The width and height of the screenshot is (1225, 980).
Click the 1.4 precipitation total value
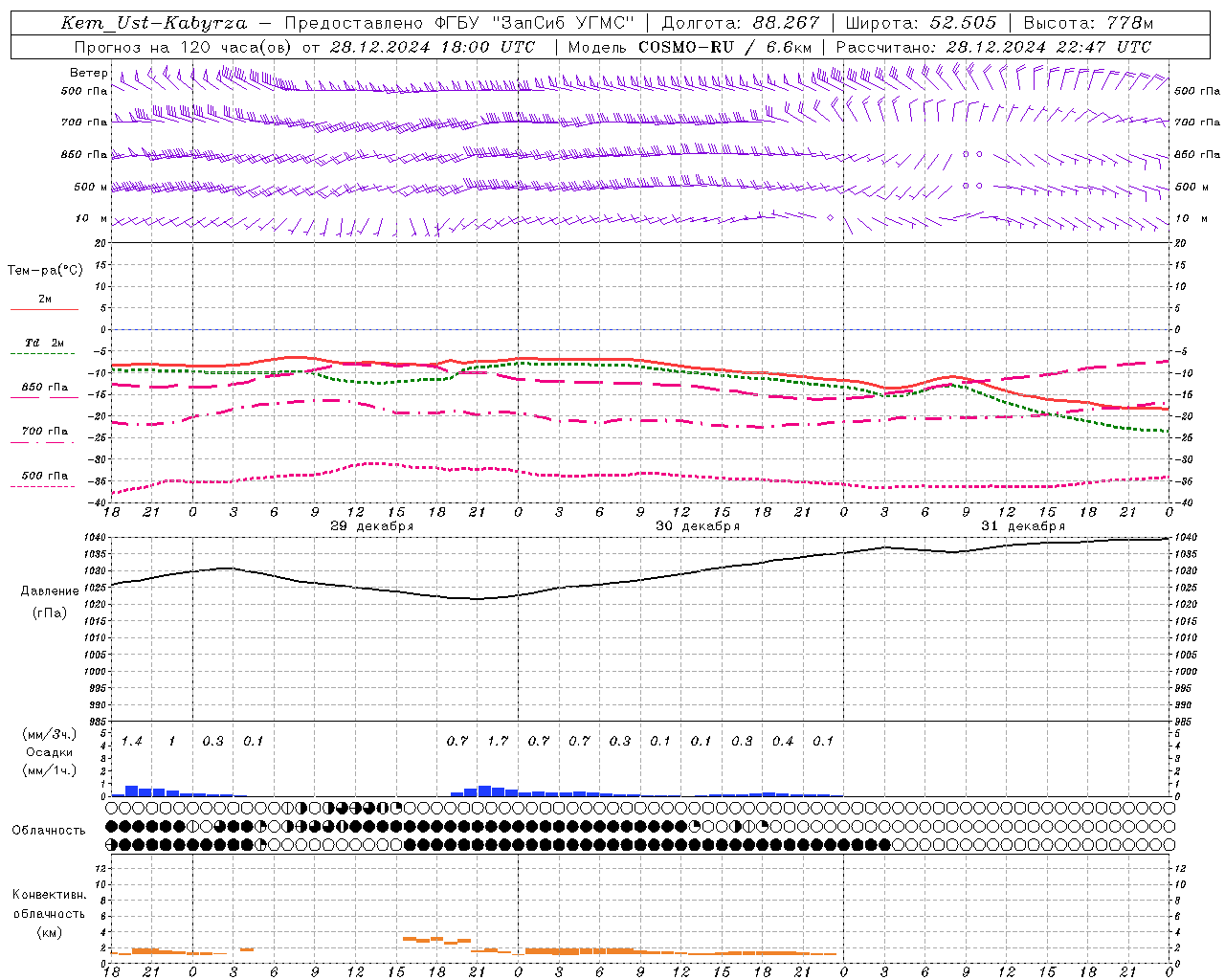132,742
